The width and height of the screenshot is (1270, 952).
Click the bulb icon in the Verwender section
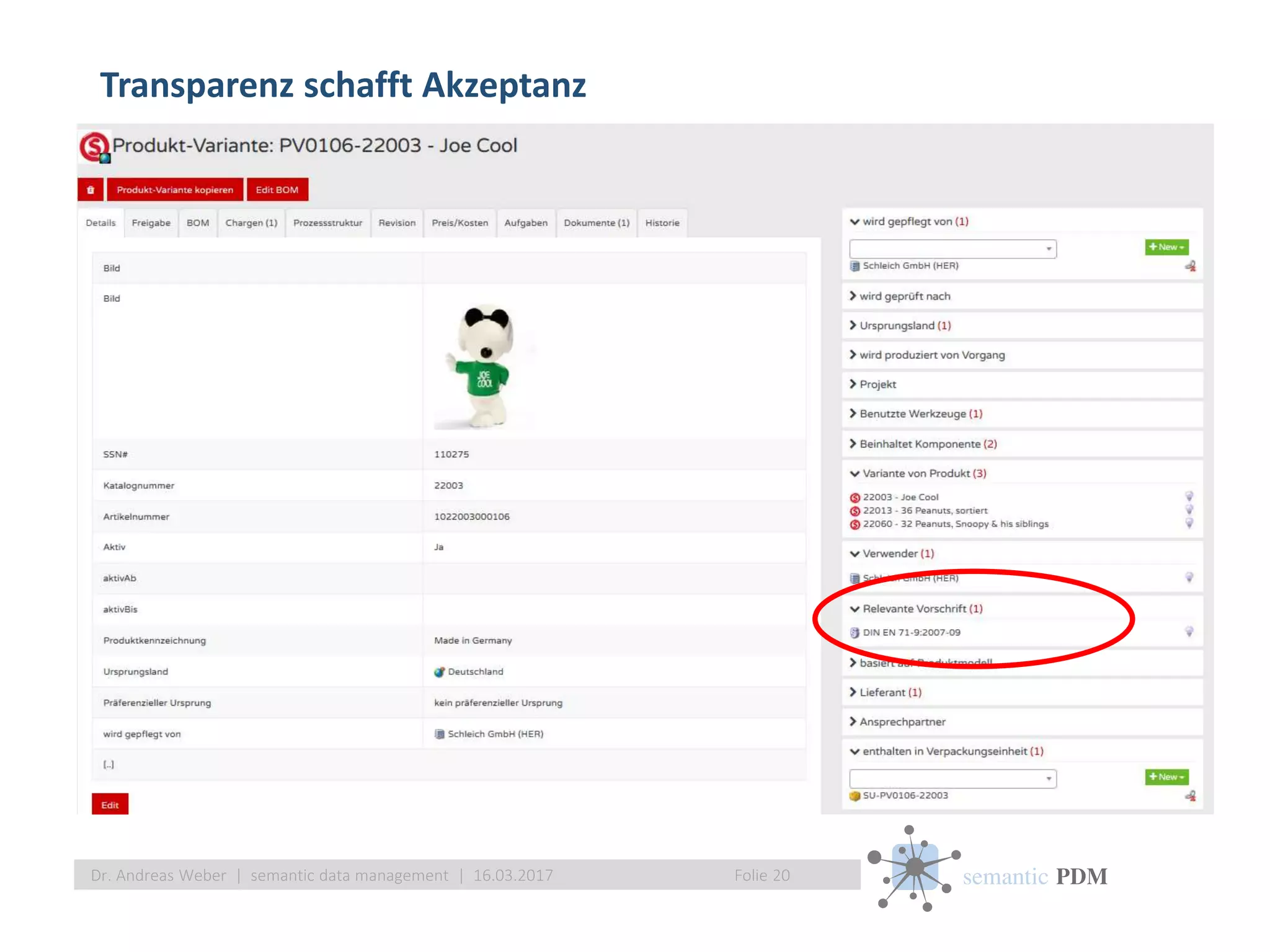pyautogui.click(x=1189, y=578)
